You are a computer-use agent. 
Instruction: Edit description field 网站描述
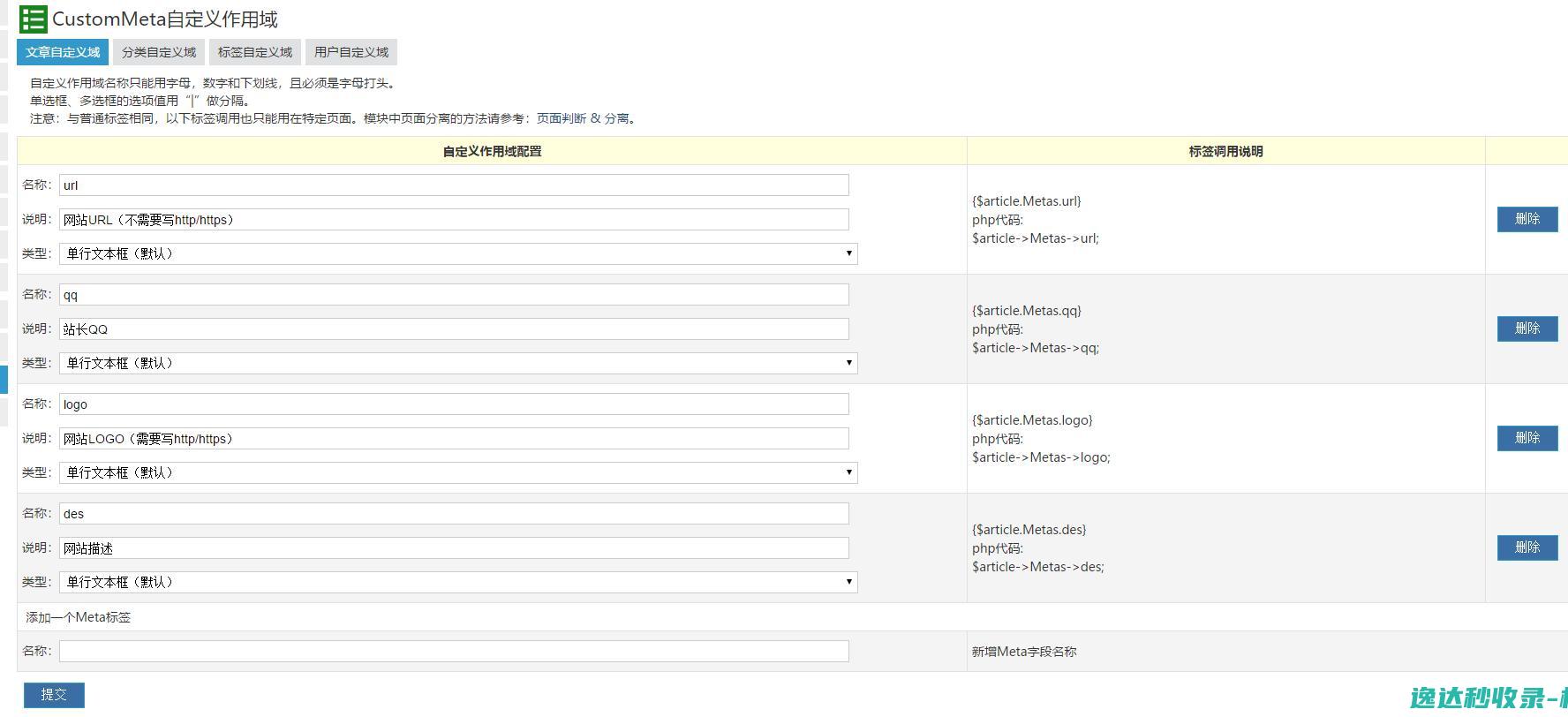click(x=454, y=547)
